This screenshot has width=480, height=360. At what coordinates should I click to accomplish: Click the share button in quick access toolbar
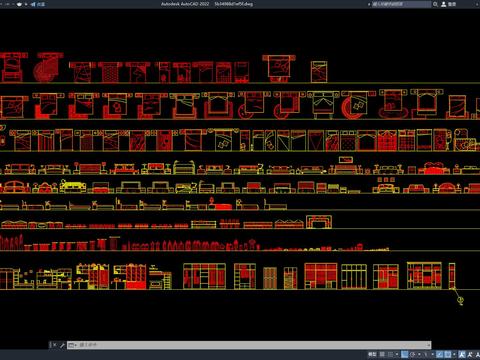pos(38,4)
